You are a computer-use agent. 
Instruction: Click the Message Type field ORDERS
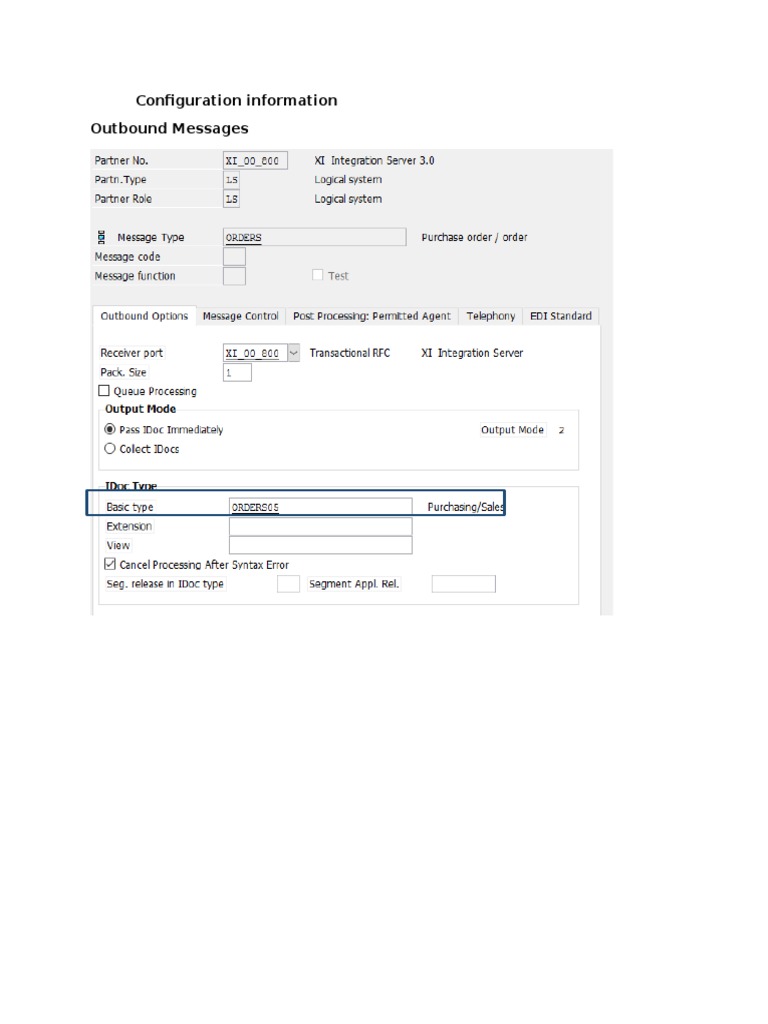point(314,237)
